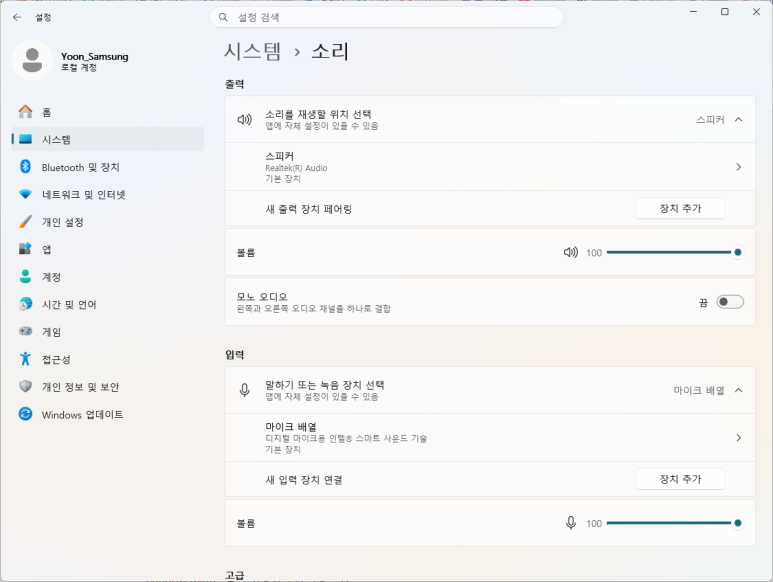Click the network Wi-Fi icon in the sidebar
The image size is (773, 582).
point(26,194)
